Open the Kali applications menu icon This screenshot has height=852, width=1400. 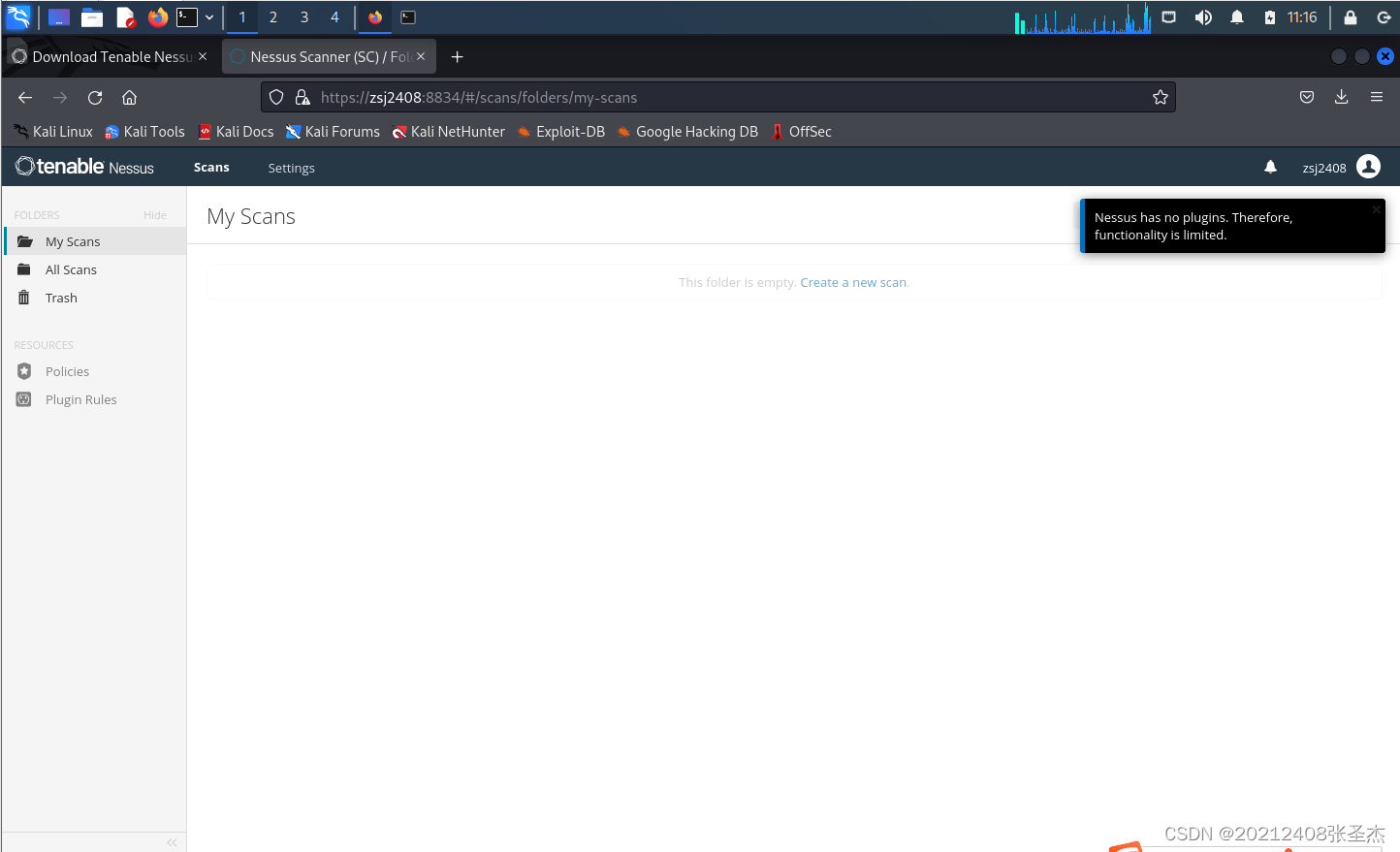(18, 16)
